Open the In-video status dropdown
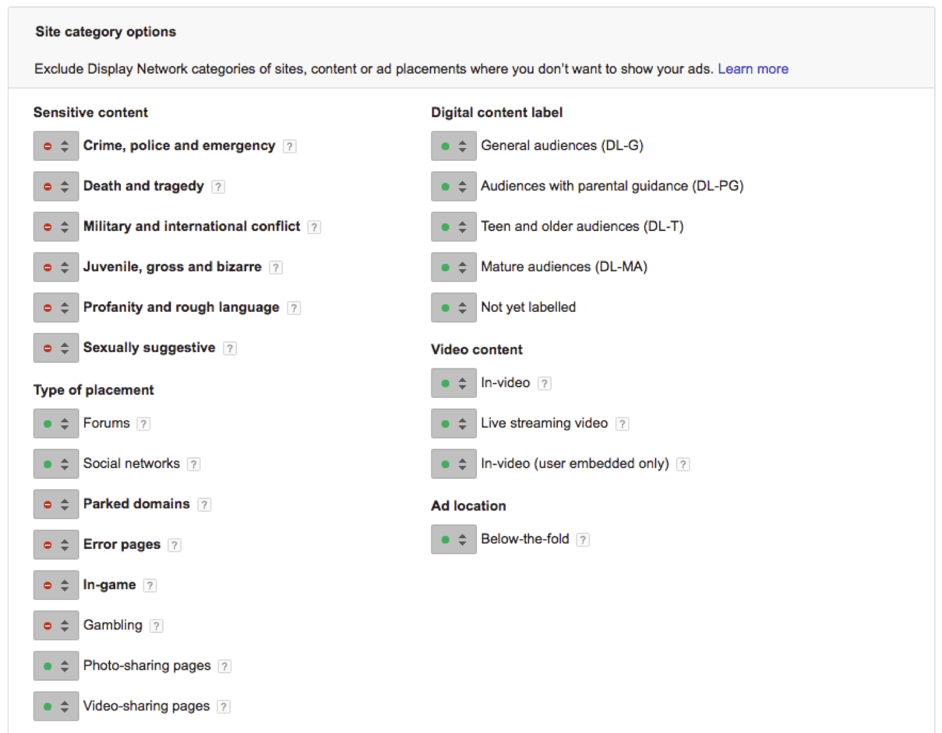Screen dimensions: 942x733 click(x=454, y=383)
